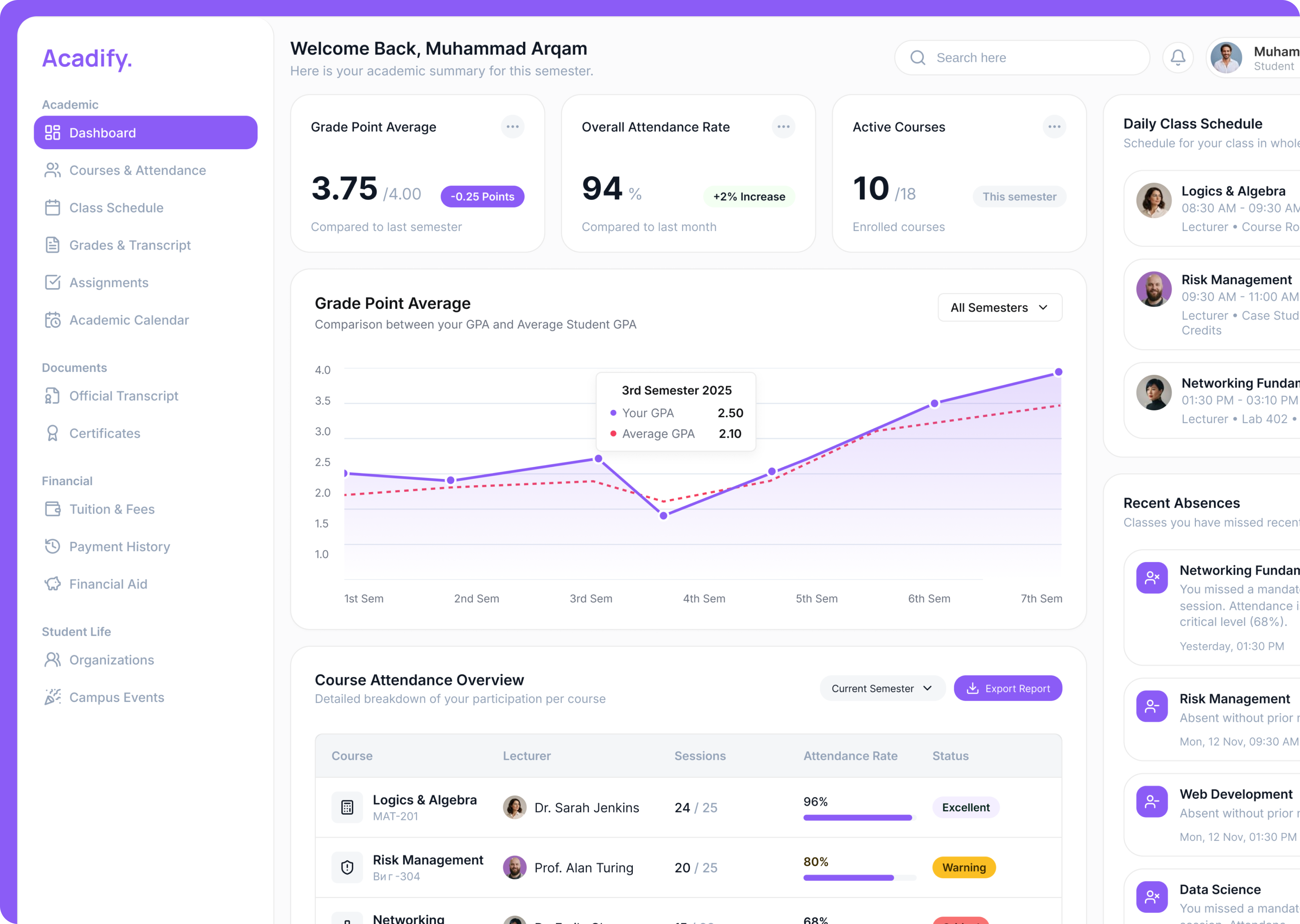Screen dimensions: 1300x924
Task: Click the Tuition & Fees wallet icon
Action: click(x=52, y=509)
